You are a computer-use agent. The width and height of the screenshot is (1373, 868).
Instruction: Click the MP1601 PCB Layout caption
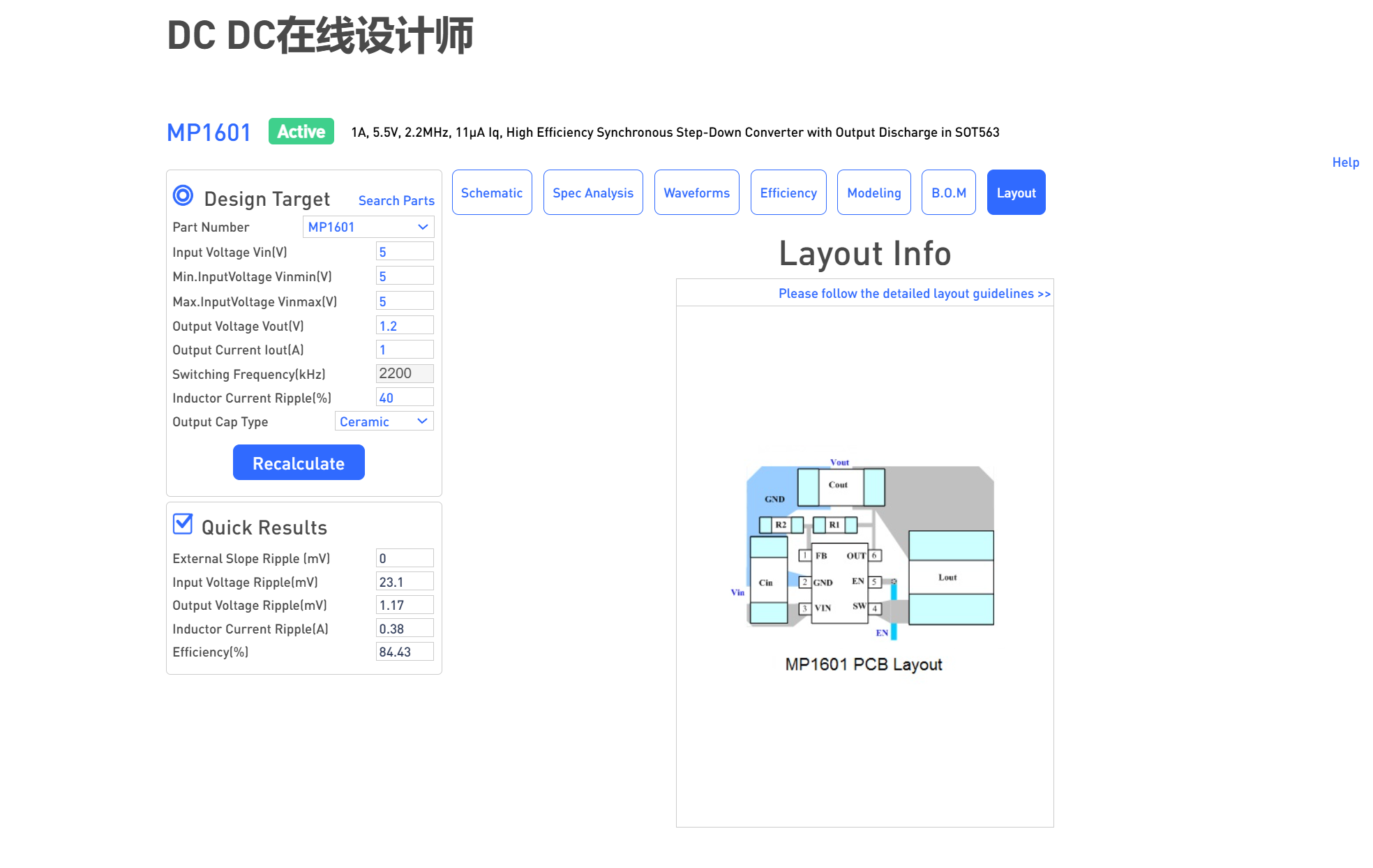[864, 664]
